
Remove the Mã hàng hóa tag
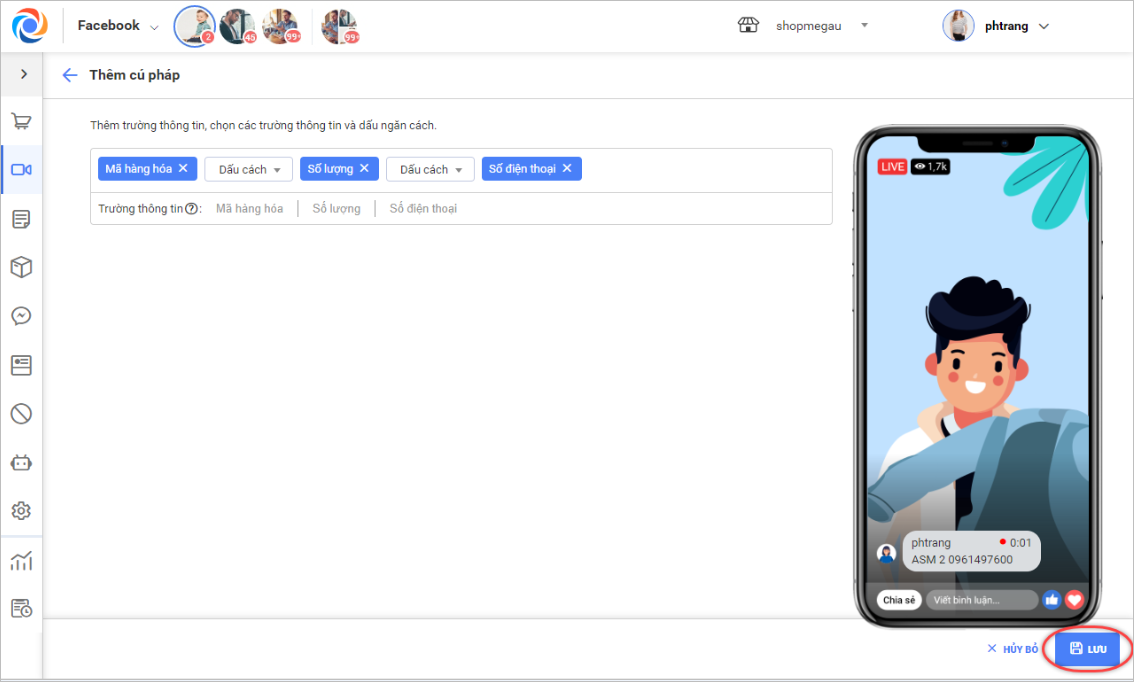click(183, 168)
